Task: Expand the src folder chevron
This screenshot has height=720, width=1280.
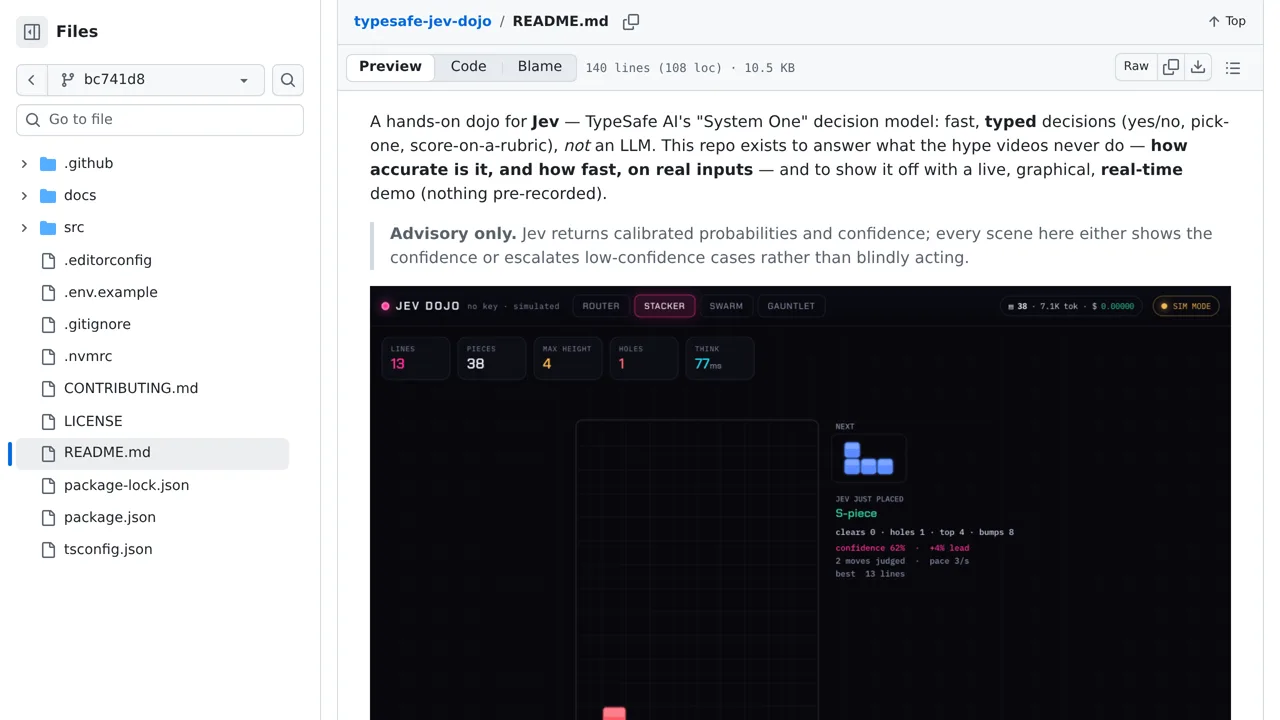Action: (x=24, y=227)
